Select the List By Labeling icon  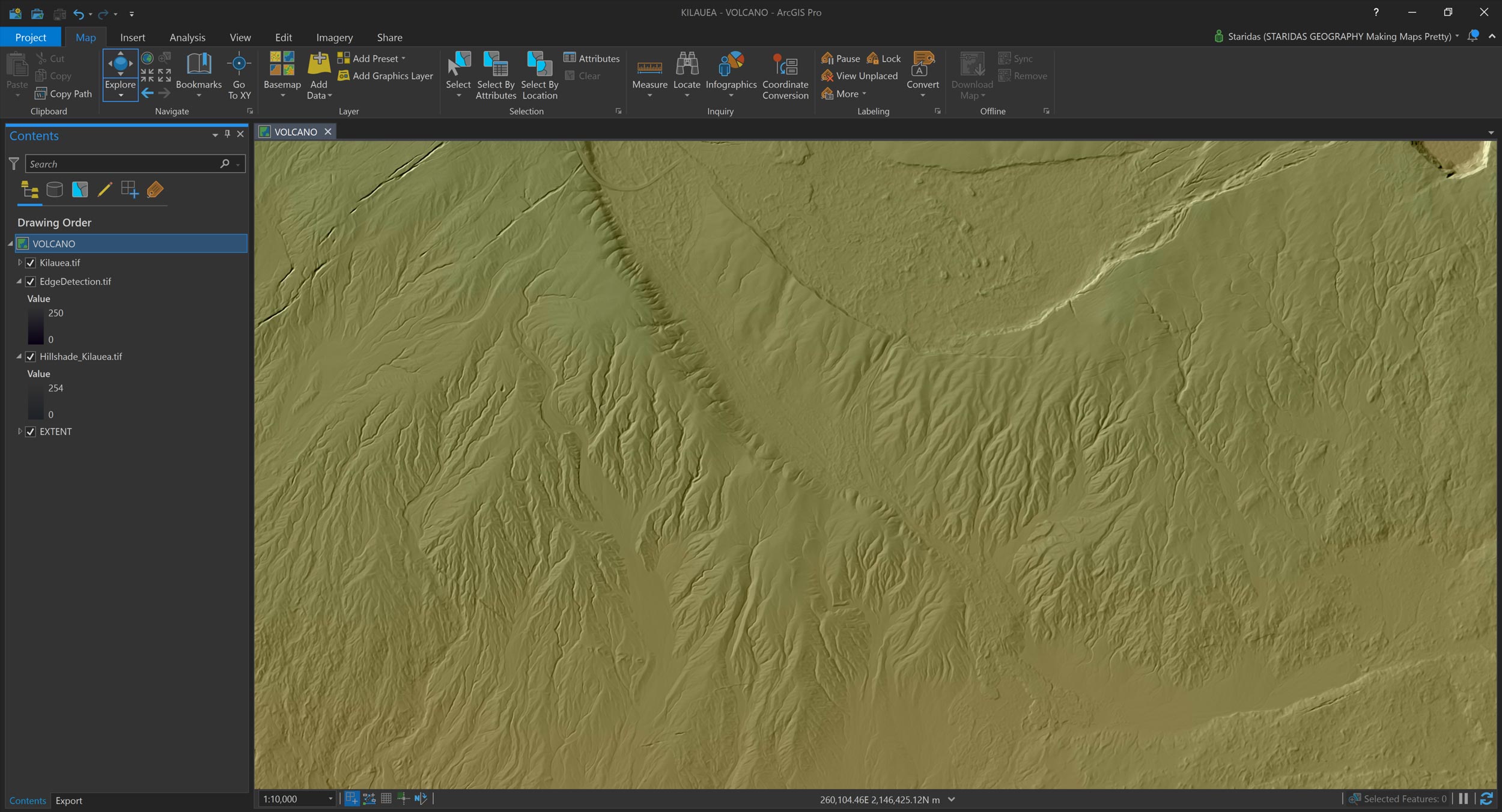[154, 190]
